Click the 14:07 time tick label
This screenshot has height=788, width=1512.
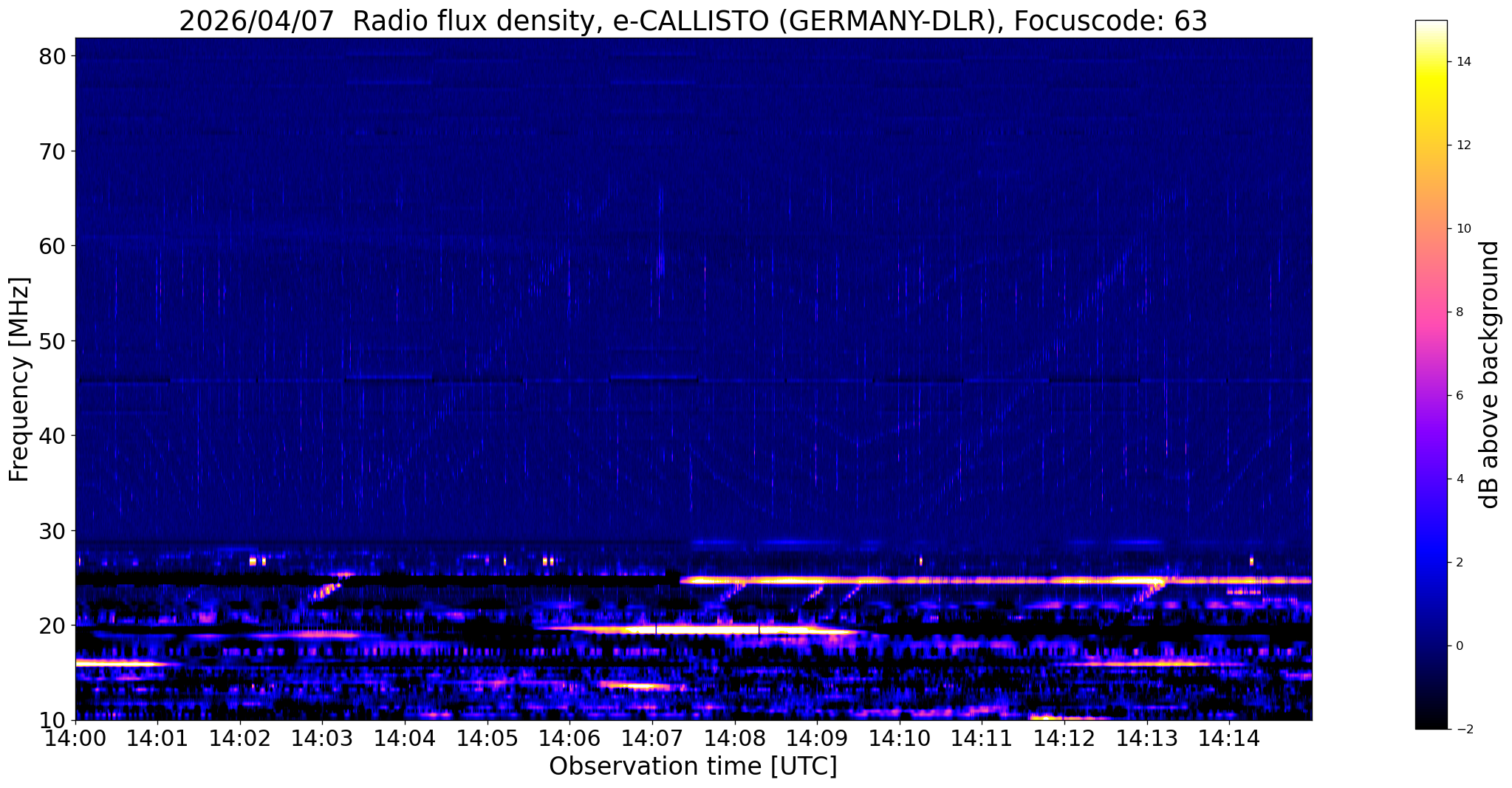tap(652, 737)
